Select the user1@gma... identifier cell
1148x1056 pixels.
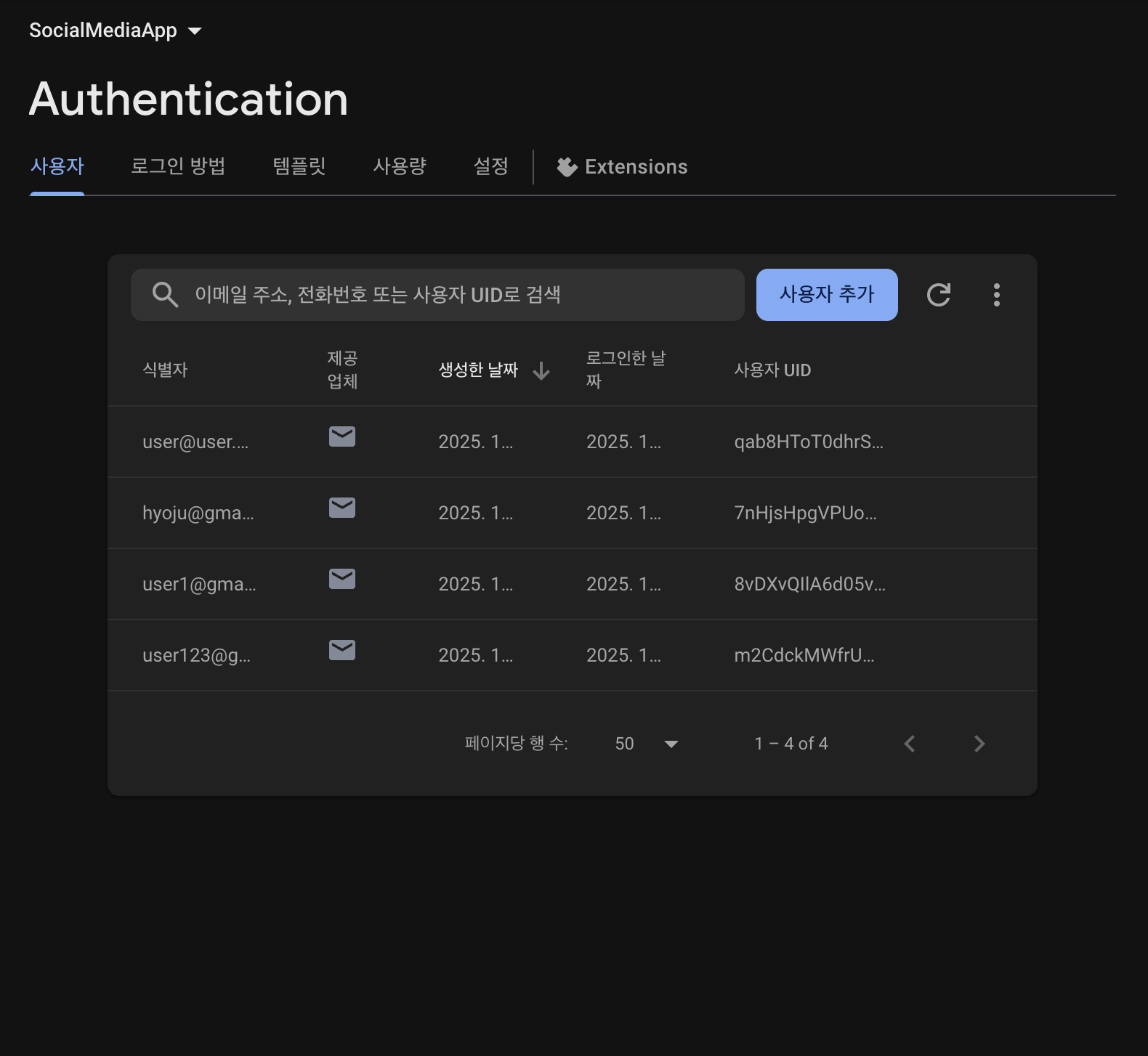(x=199, y=584)
